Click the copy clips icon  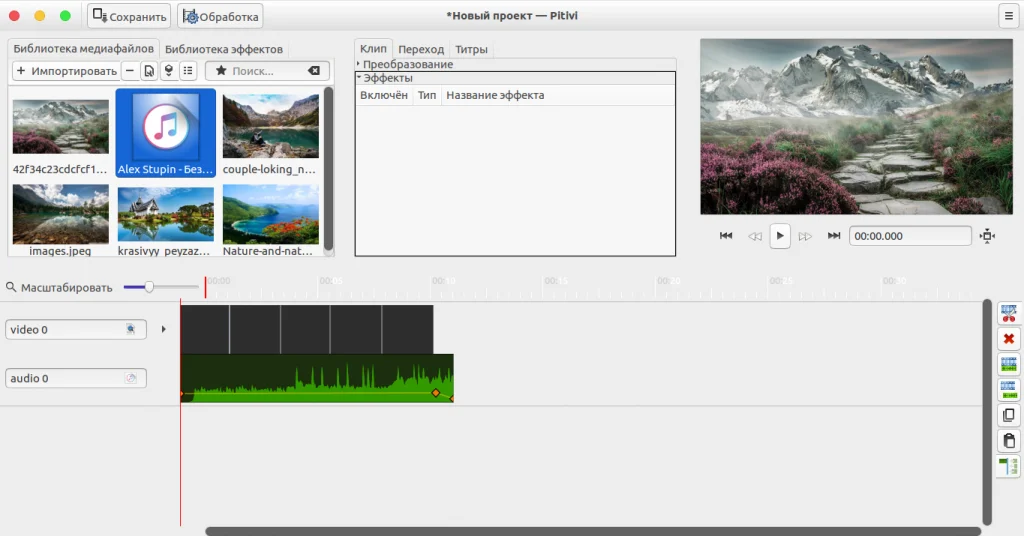(1008, 415)
